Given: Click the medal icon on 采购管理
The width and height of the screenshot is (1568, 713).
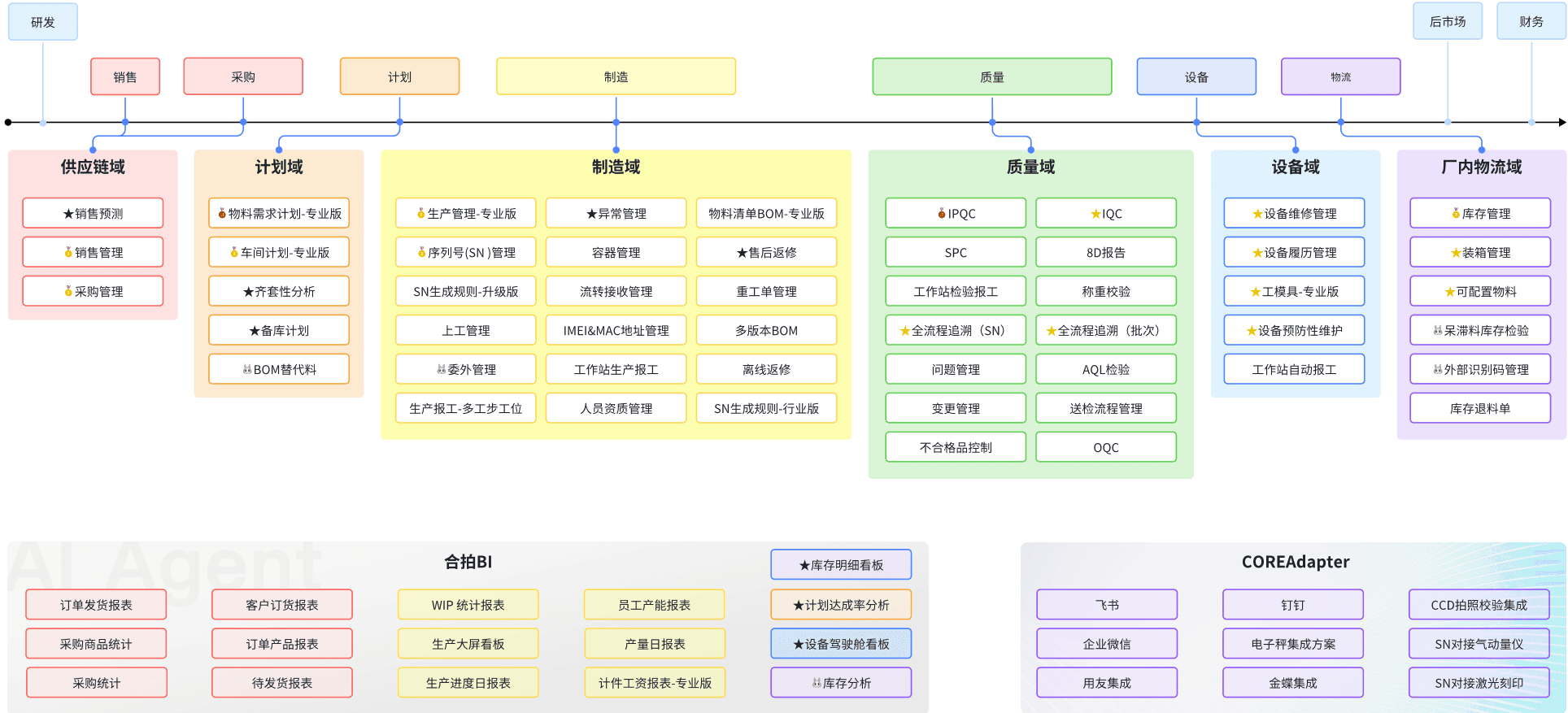Looking at the screenshot, I should tap(68, 291).
